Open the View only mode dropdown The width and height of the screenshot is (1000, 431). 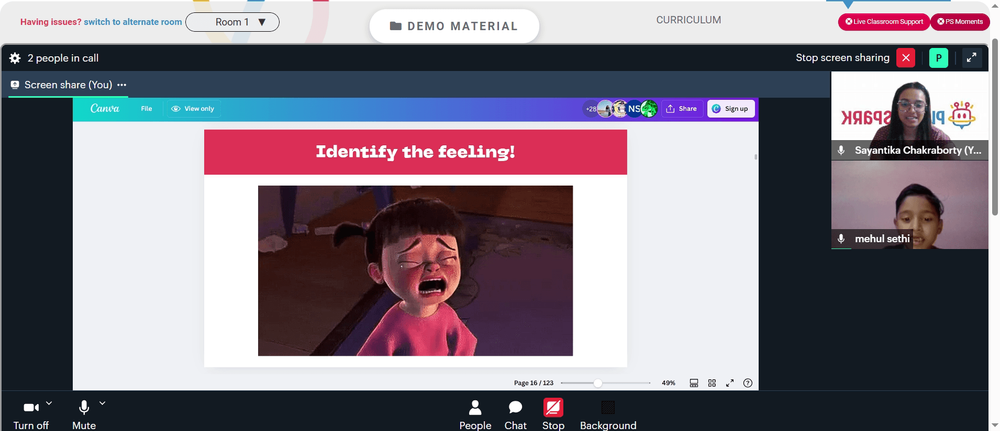(x=193, y=109)
